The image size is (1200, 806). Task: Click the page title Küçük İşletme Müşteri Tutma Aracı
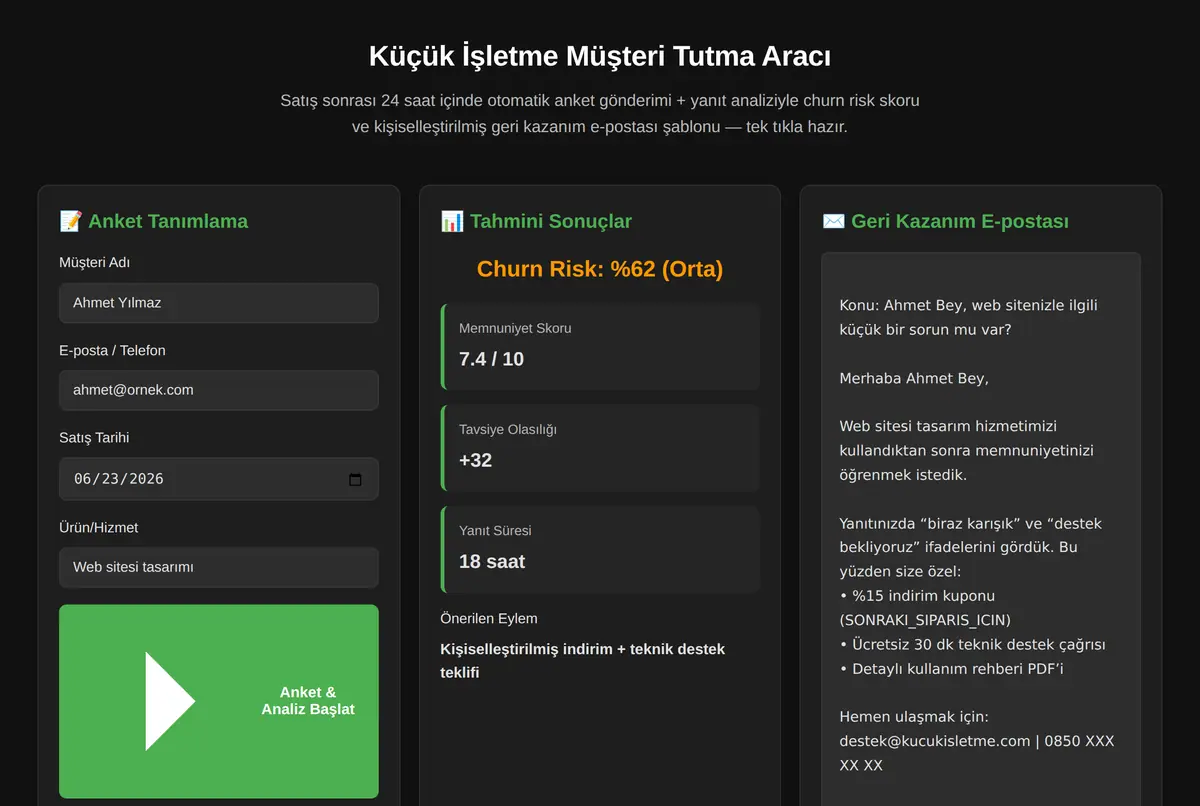[x=600, y=56]
